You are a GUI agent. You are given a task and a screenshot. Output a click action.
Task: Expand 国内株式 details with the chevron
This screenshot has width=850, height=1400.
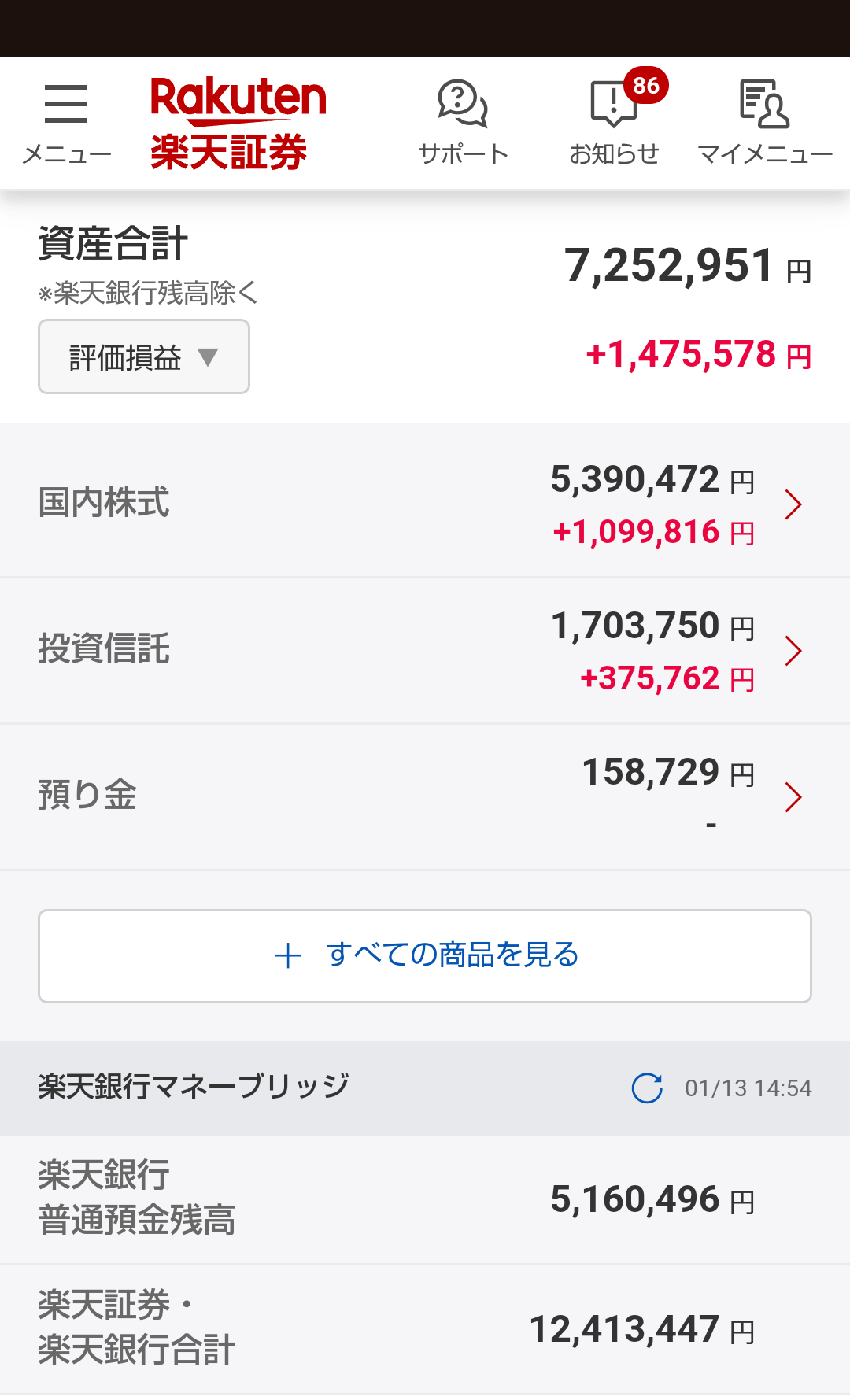[x=793, y=504]
